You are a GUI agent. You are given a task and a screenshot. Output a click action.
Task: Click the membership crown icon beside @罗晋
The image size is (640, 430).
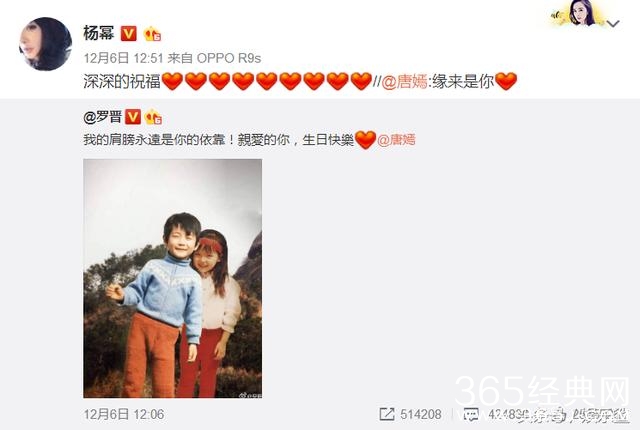point(153,117)
